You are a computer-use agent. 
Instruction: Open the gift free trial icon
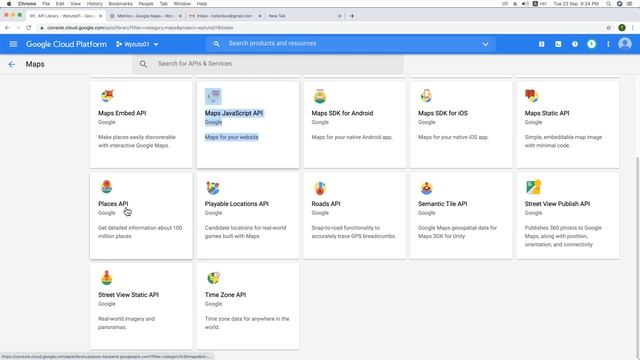(541, 44)
